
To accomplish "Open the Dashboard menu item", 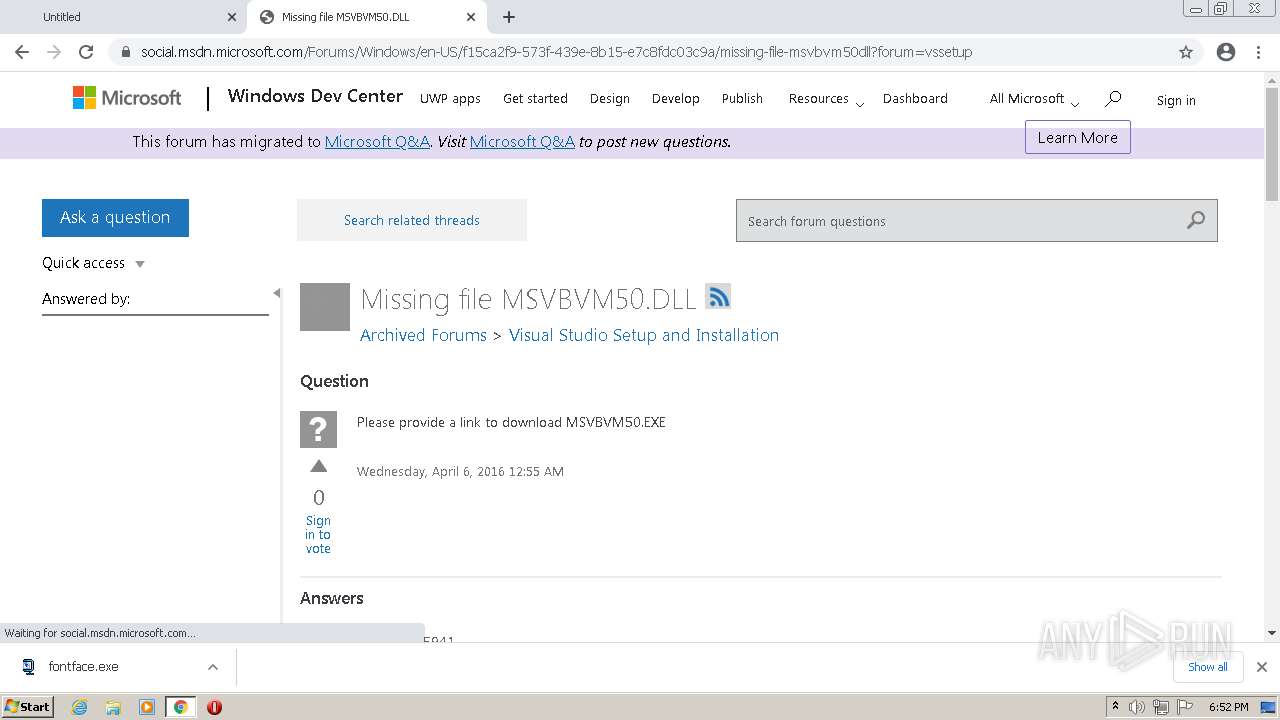I will (915, 98).
